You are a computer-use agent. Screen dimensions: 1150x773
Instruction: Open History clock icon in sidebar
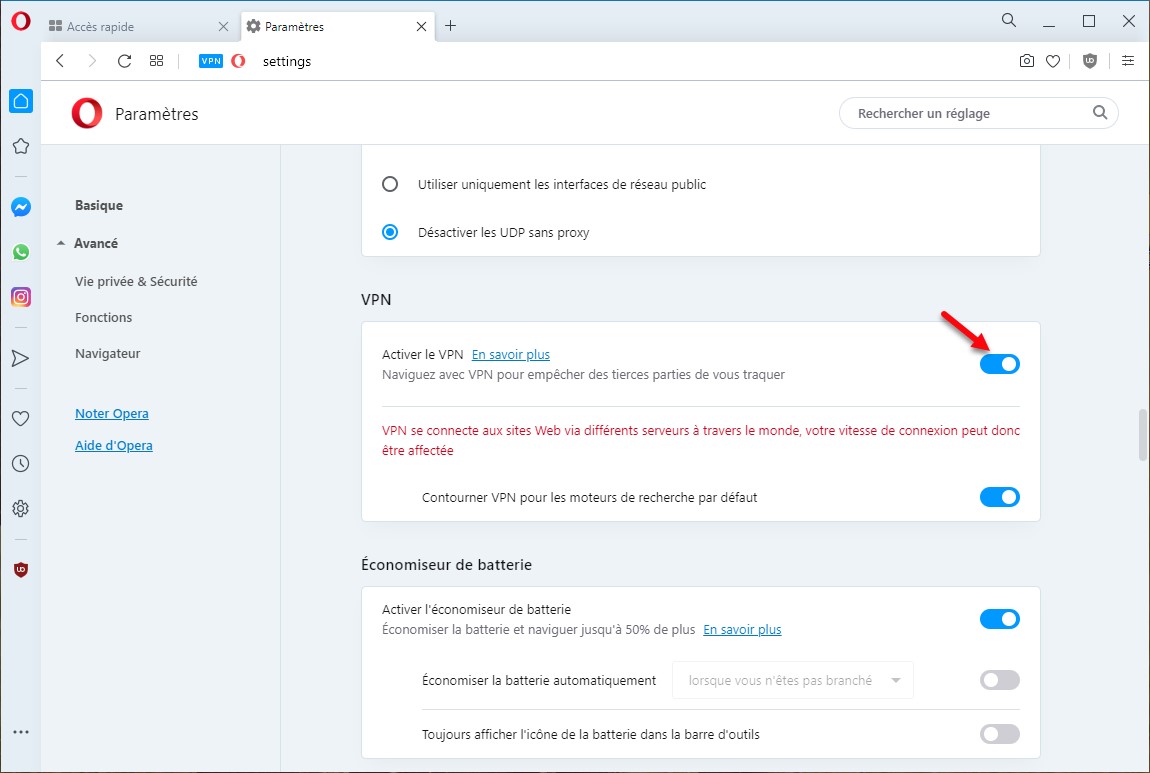coord(20,464)
